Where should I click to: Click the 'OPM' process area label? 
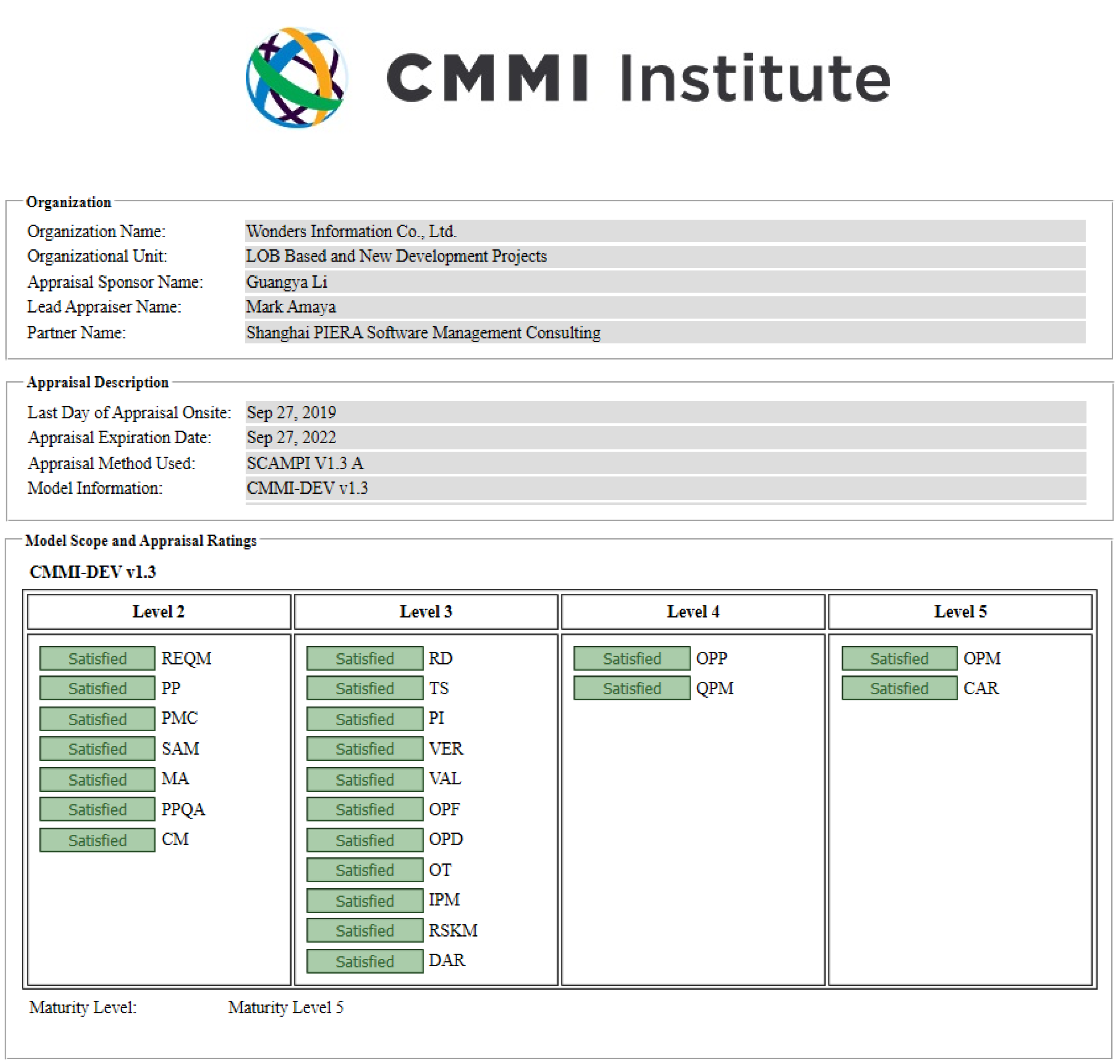pos(982,658)
